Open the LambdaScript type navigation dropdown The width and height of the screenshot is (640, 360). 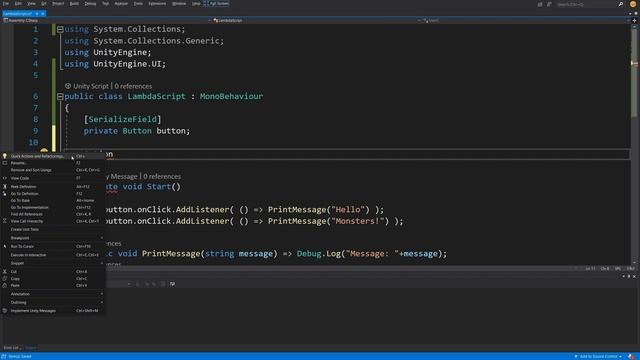pos(316,20)
